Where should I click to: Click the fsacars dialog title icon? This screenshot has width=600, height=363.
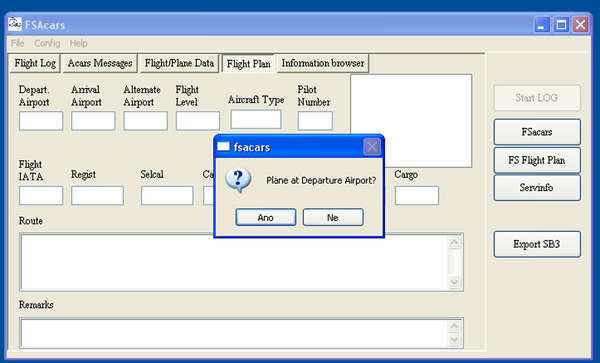point(223,147)
